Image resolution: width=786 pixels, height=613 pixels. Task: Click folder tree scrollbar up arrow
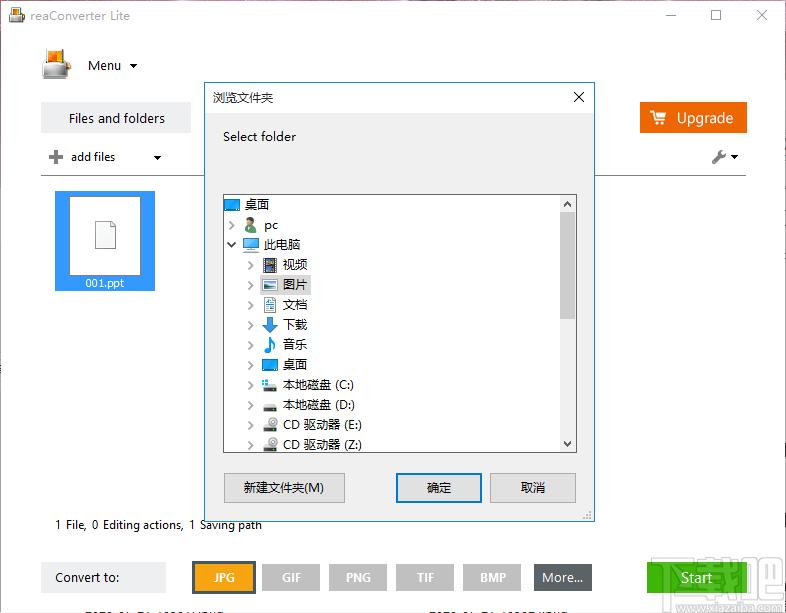(x=567, y=204)
